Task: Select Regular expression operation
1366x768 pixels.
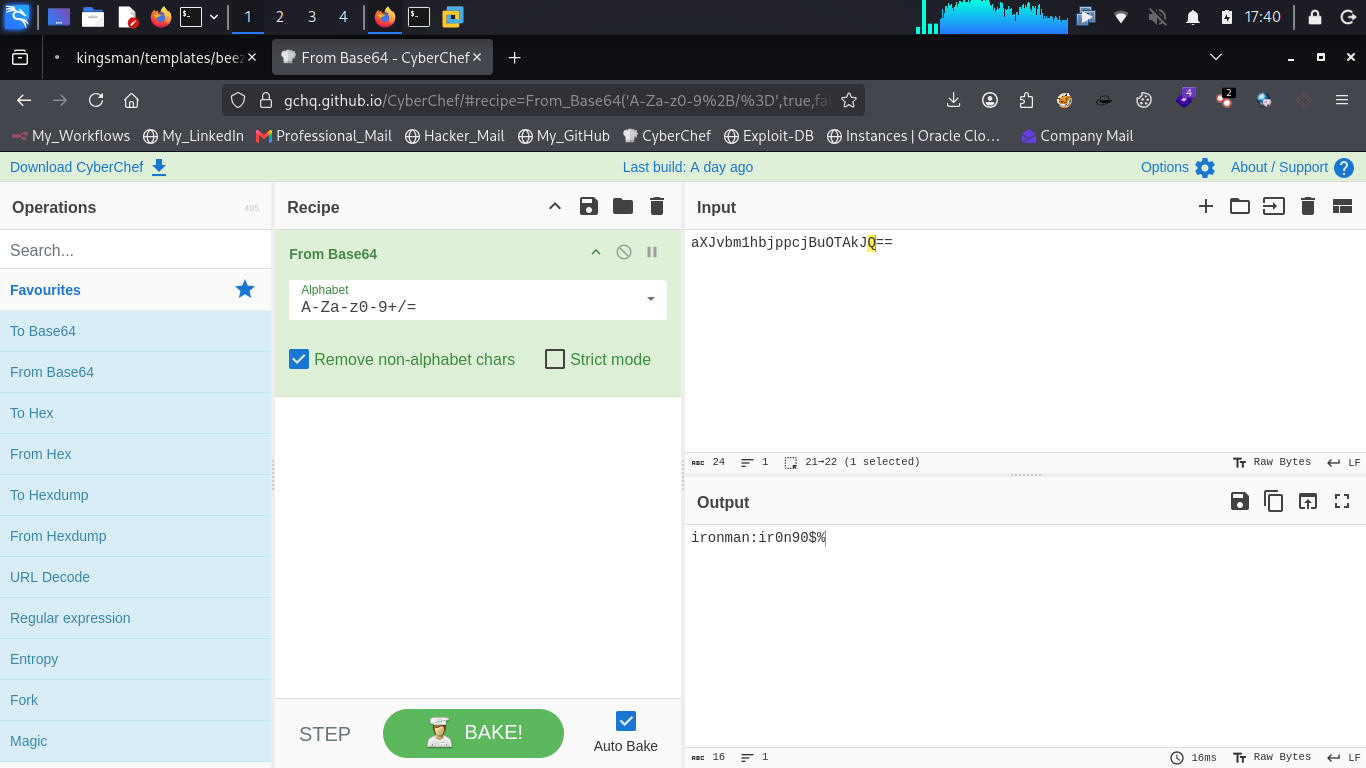Action: point(136,618)
